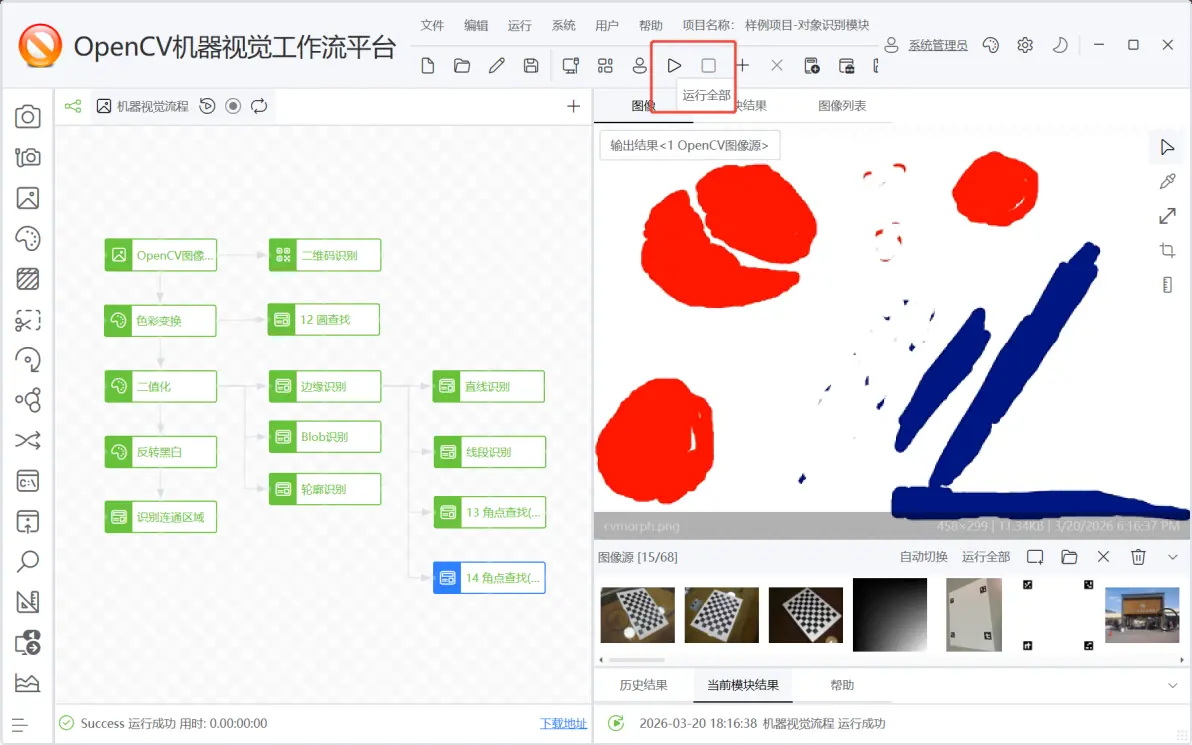
Task: Open the settings gear icon
Action: point(1025,46)
